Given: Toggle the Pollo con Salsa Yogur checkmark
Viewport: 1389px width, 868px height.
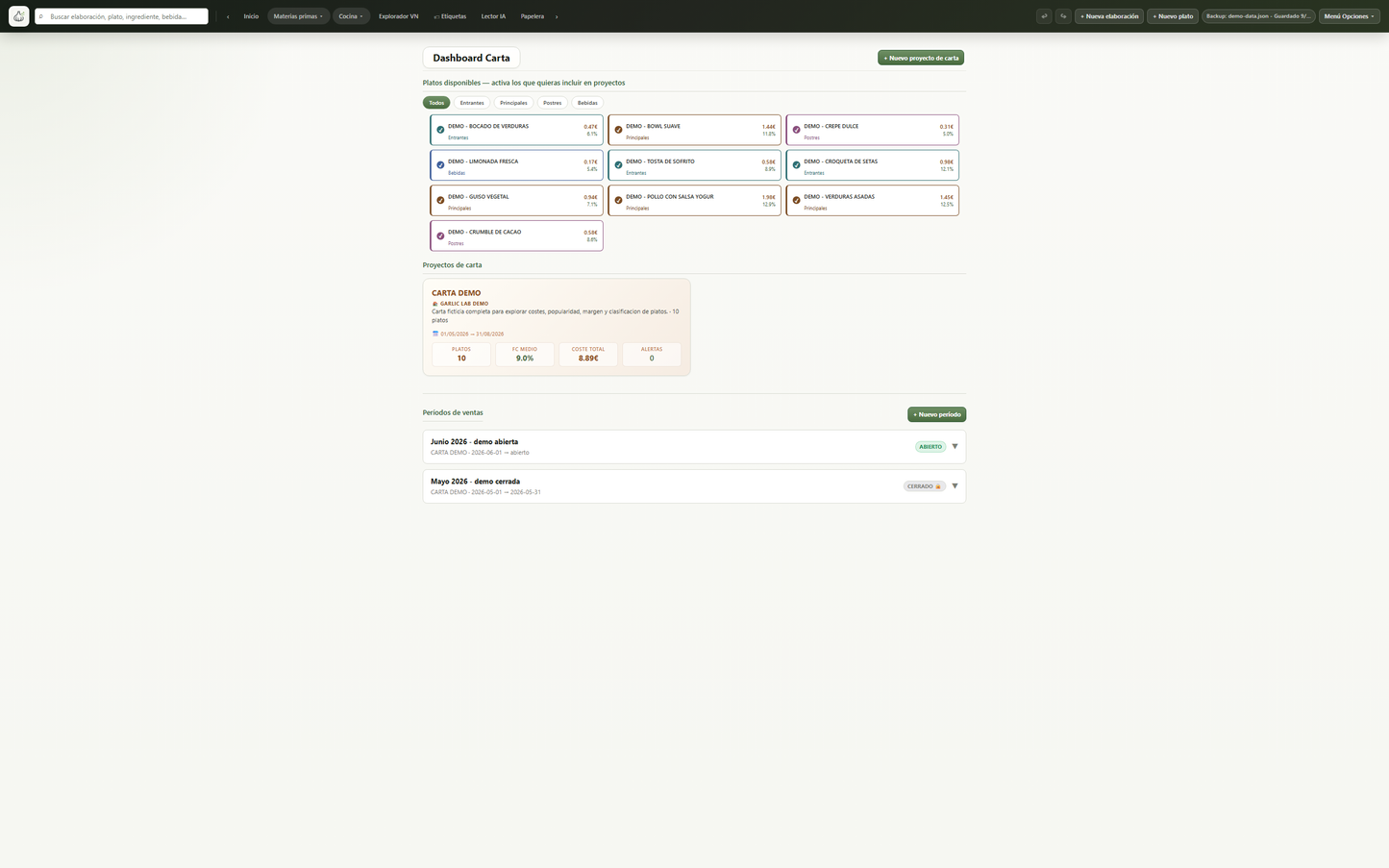Looking at the screenshot, I should pyautogui.click(x=618, y=200).
